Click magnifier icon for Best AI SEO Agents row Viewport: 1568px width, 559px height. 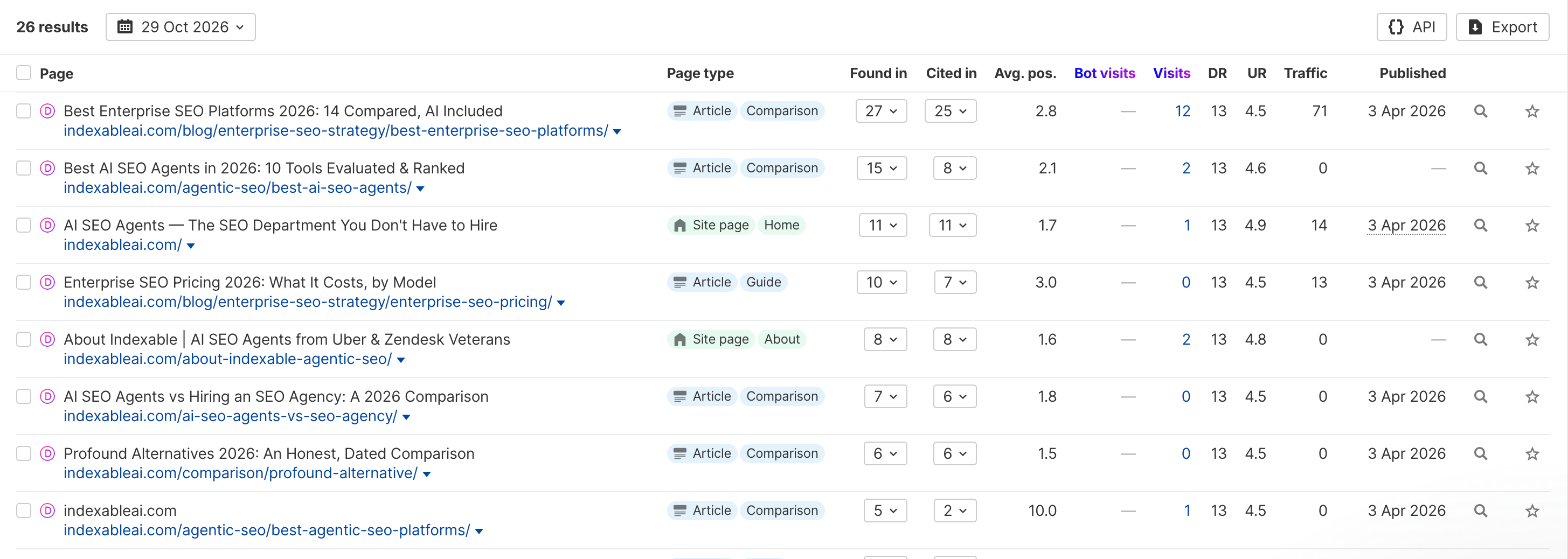(x=1481, y=168)
